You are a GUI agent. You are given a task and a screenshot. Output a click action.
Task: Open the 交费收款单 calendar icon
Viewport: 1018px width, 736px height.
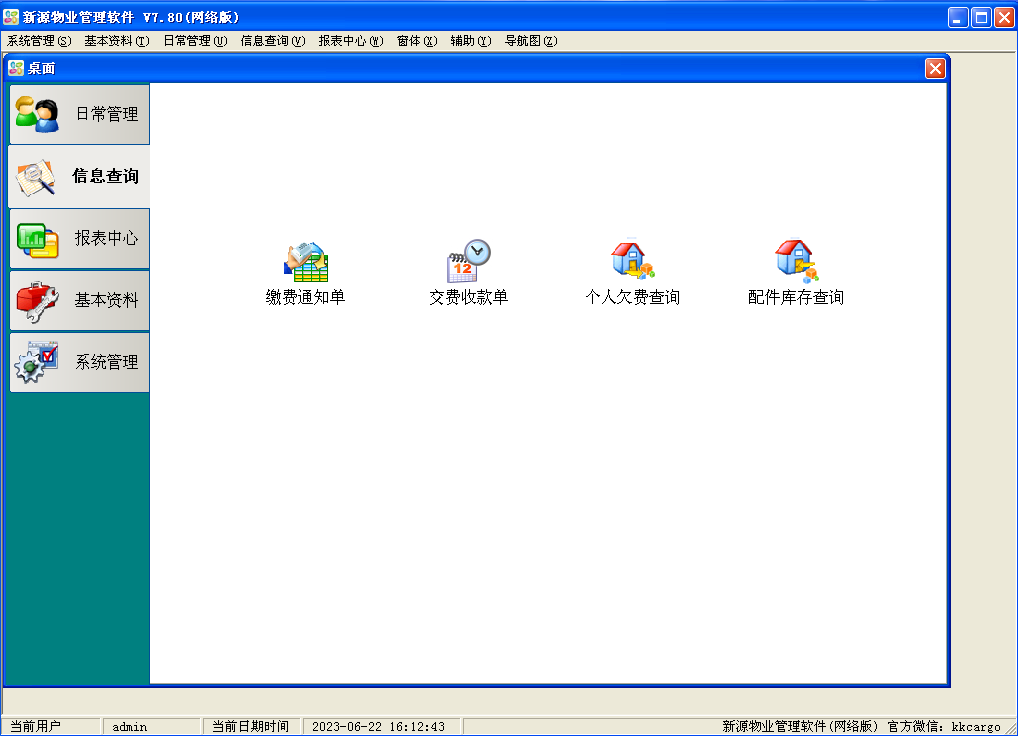point(469,262)
